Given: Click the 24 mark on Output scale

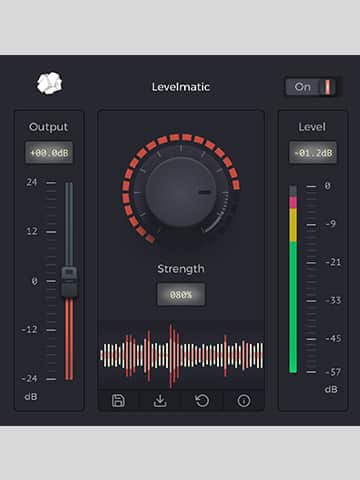Looking at the screenshot, I should point(32,182).
